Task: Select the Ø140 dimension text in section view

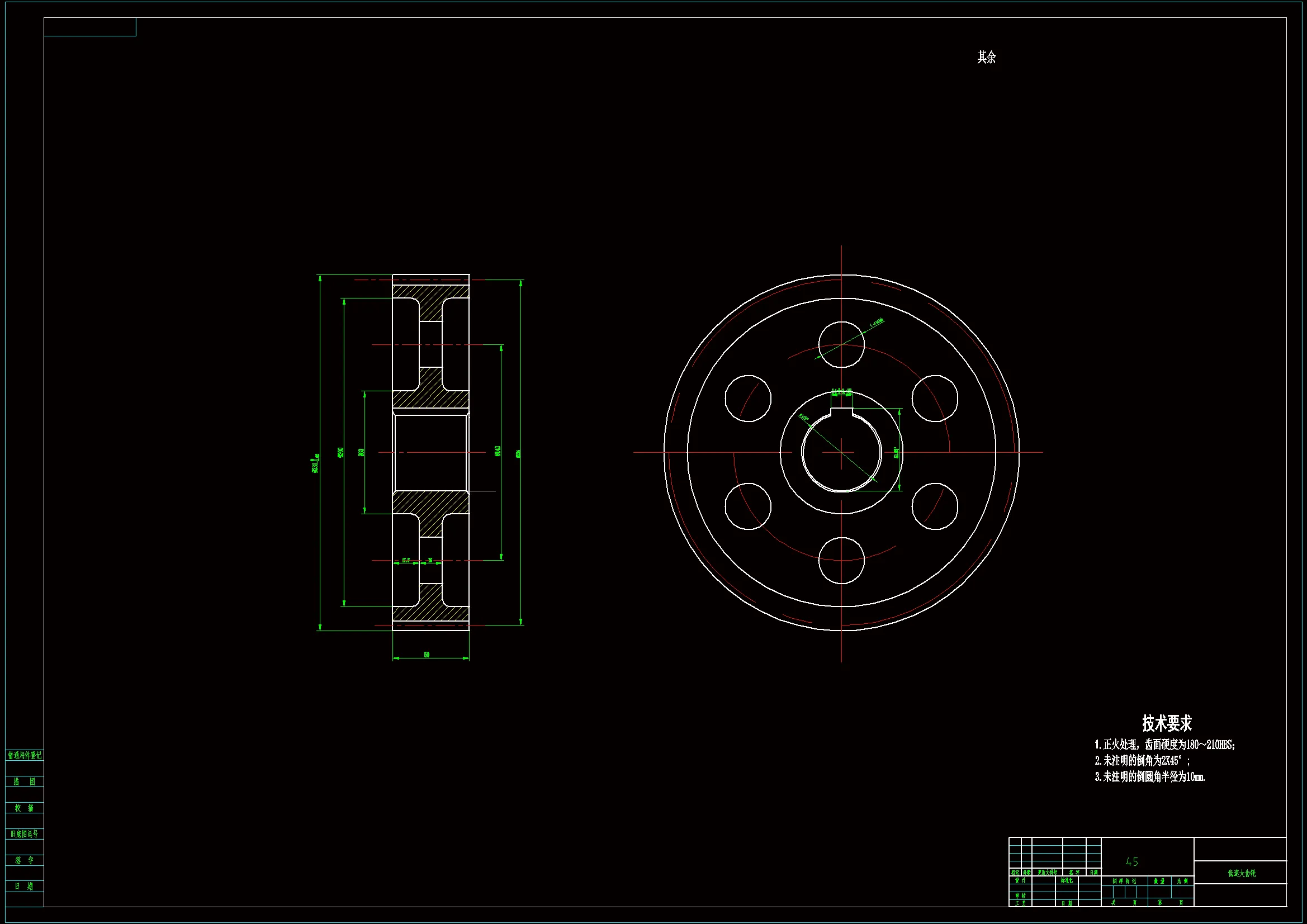Action: click(x=498, y=451)
